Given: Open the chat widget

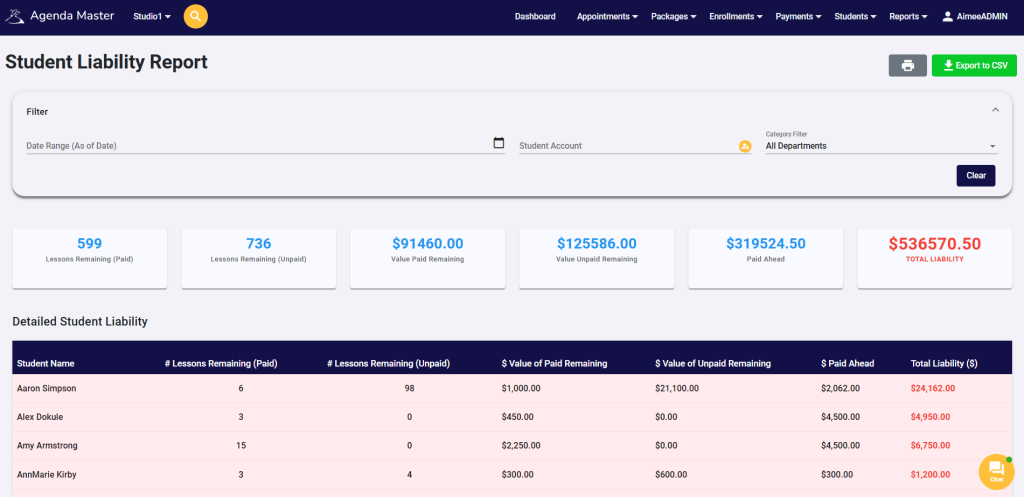Looking at the screenshot, I should tap(996, 471).
